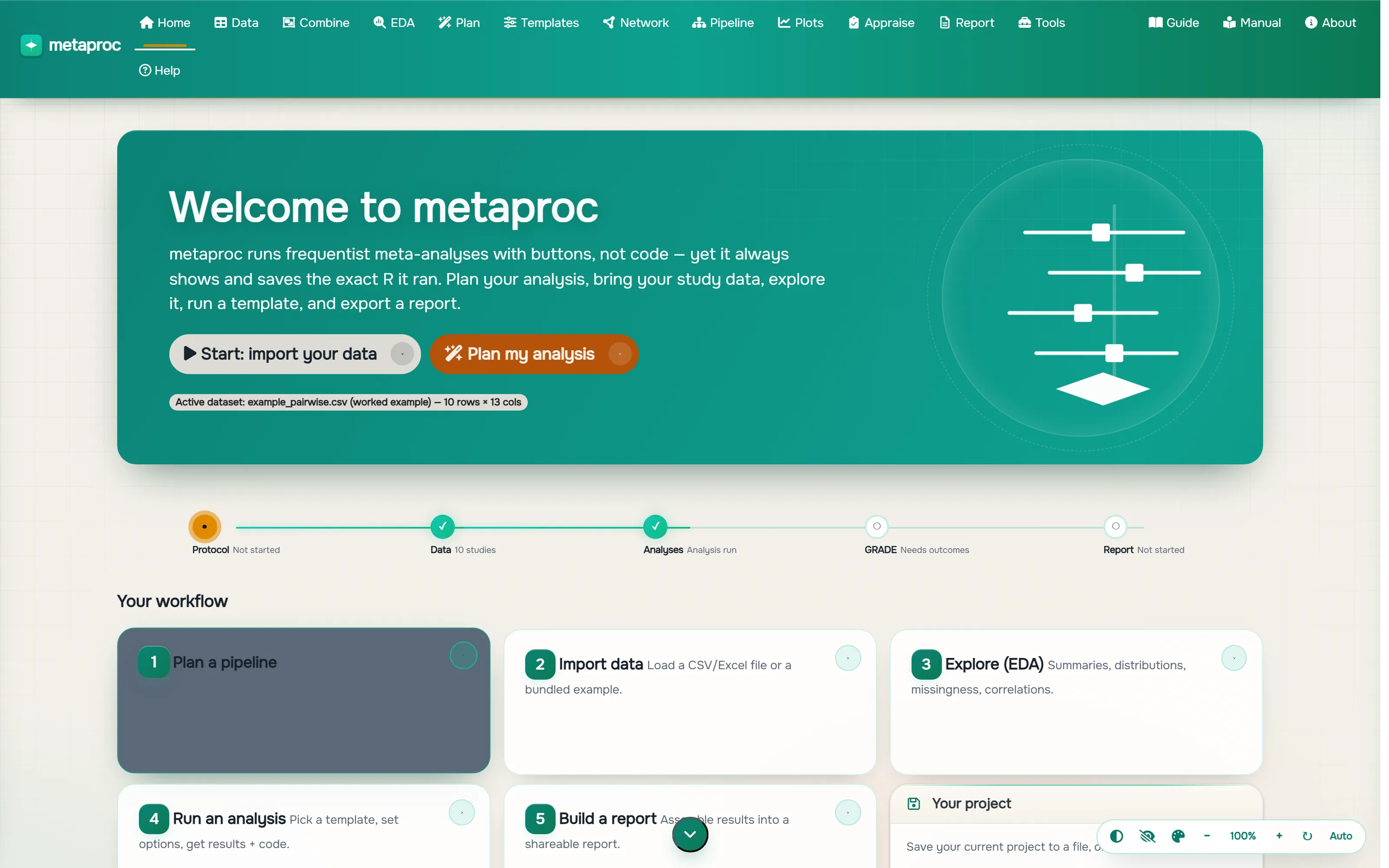The width and height of the screenshot is (1389, 868).
Task: Go to Templates via sliders icon
Action: pyautogui.click(x=541, y=23)
